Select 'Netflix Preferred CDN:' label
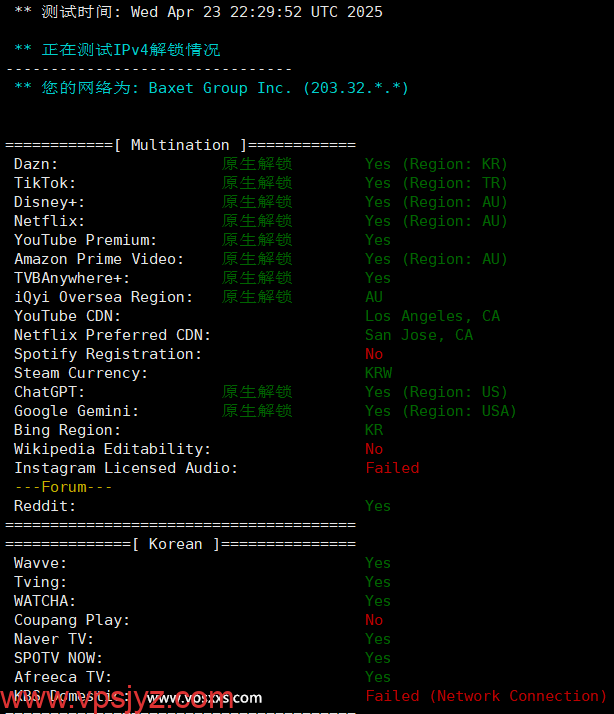Image resolution: width=614 pixels, height=714 pixels. (x=113, y=335)
